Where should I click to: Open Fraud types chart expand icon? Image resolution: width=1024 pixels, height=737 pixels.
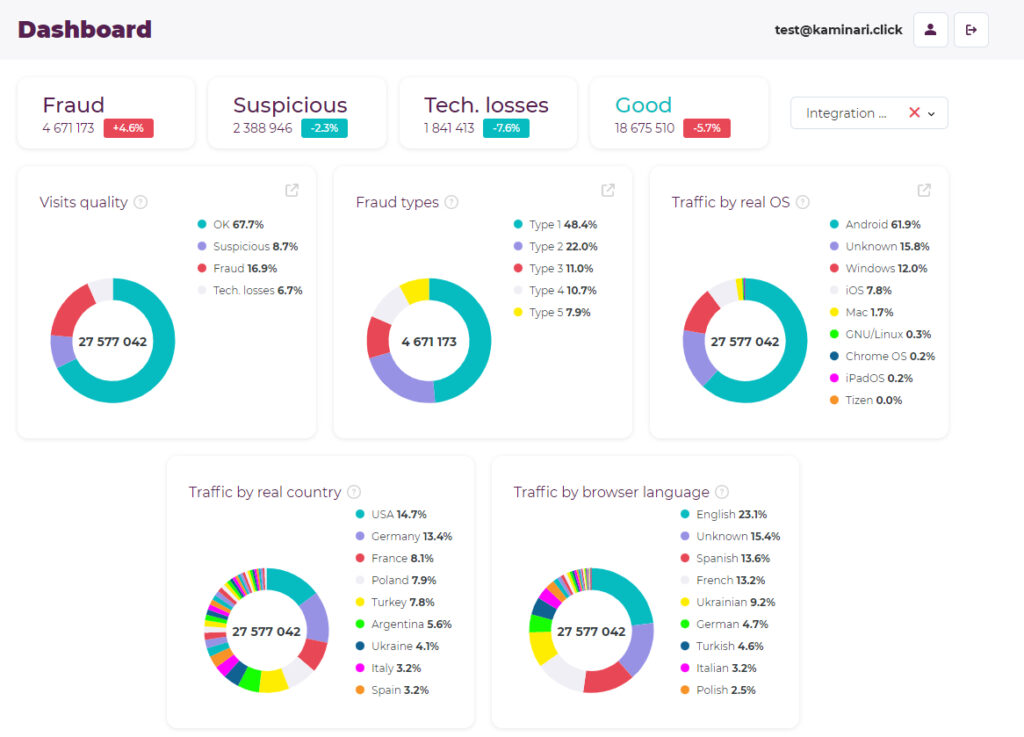click(x=608, y=190)
